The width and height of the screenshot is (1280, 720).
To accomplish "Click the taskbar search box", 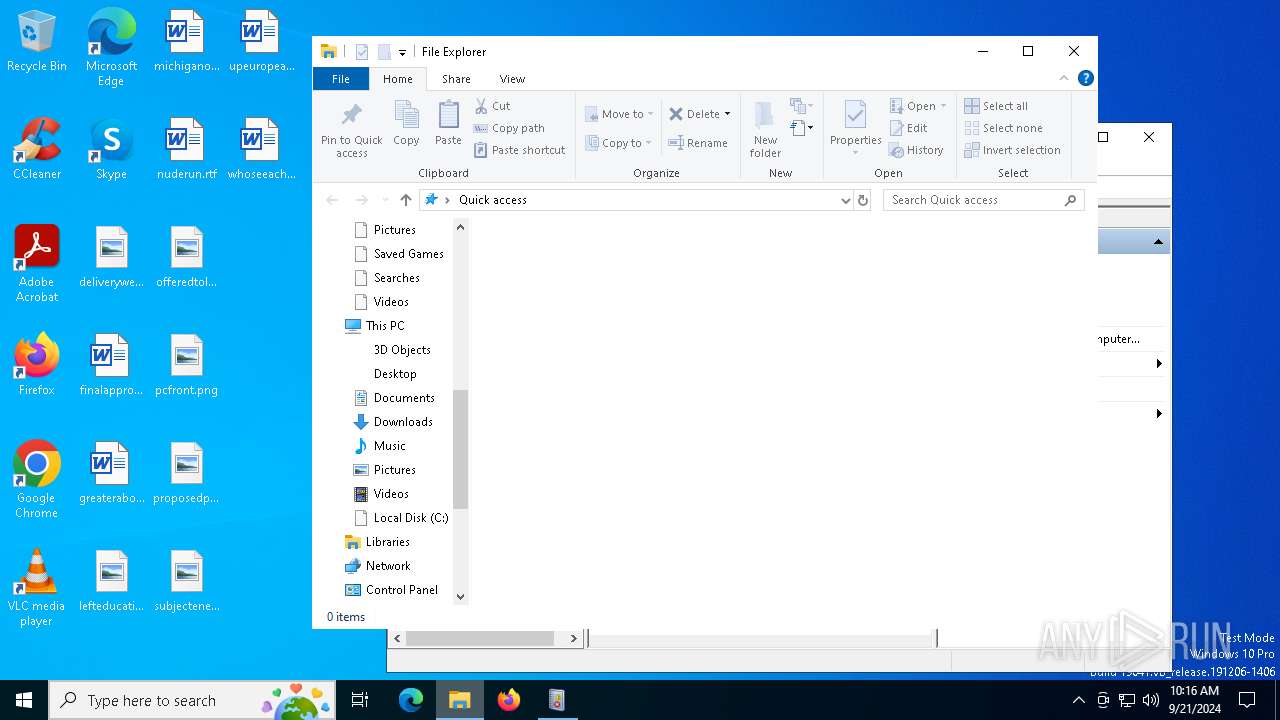I will [192, 700].
